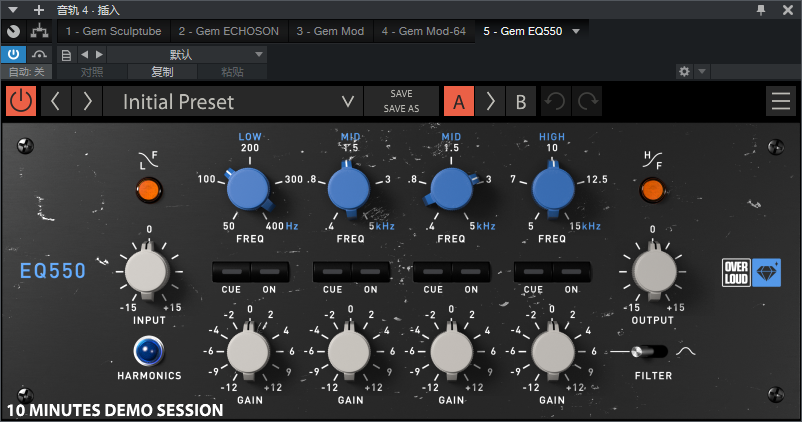Select the 5 - Gem EQ550 tab
The height and width of the screenshot is (422, 802).
pos(523,31)
